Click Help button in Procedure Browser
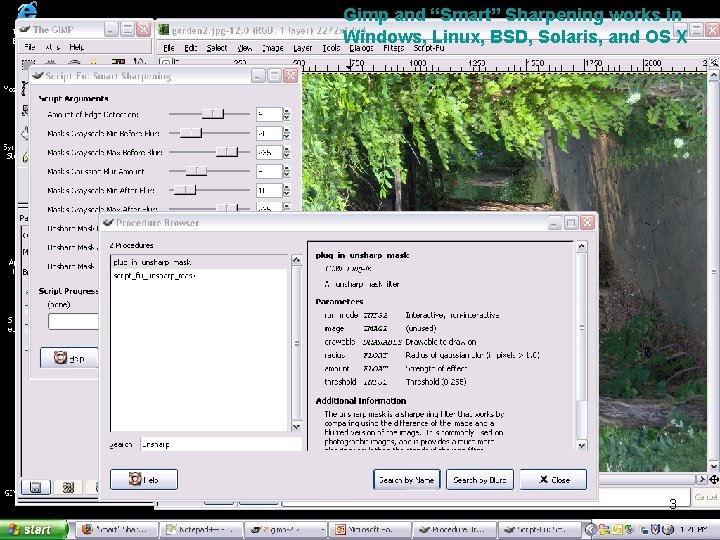This screenshot has height=540, width=720. click(144, 479)
